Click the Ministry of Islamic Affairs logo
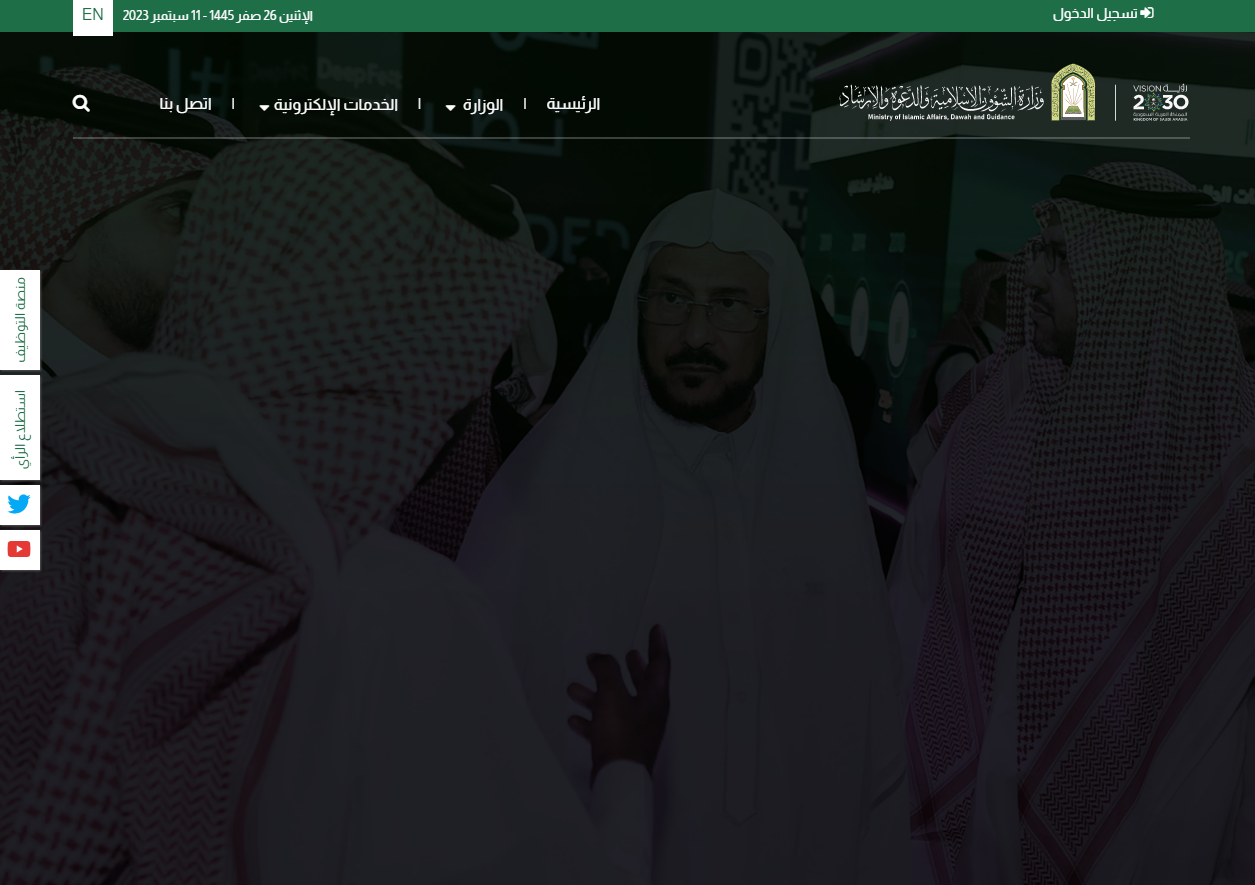The width and height of the screenshot is (1255, 885). (967, 93)
